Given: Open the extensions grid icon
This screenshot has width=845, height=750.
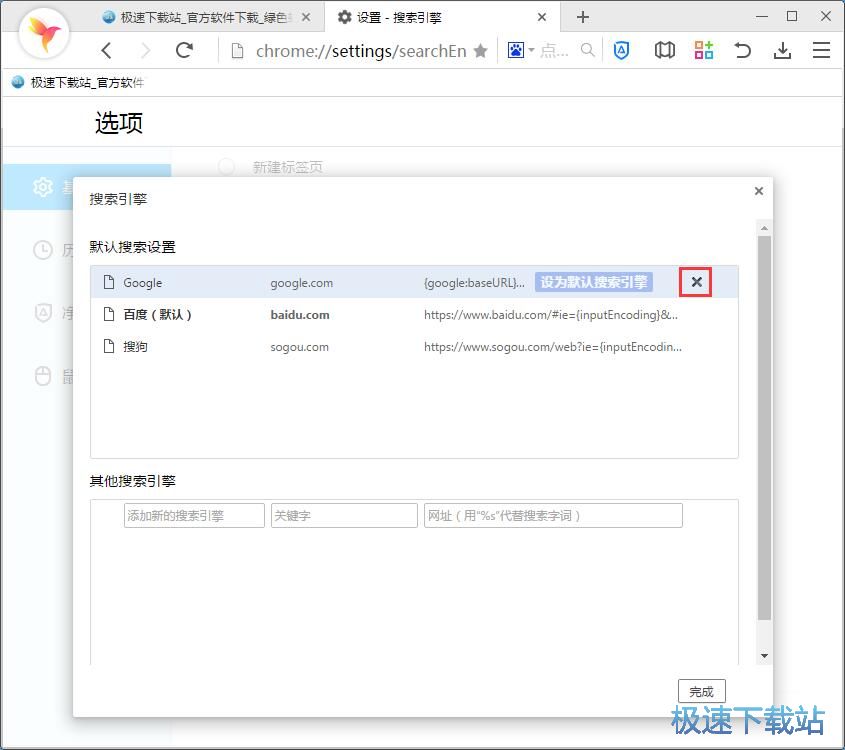Looking at the screenshot, I should coord(703,50).
